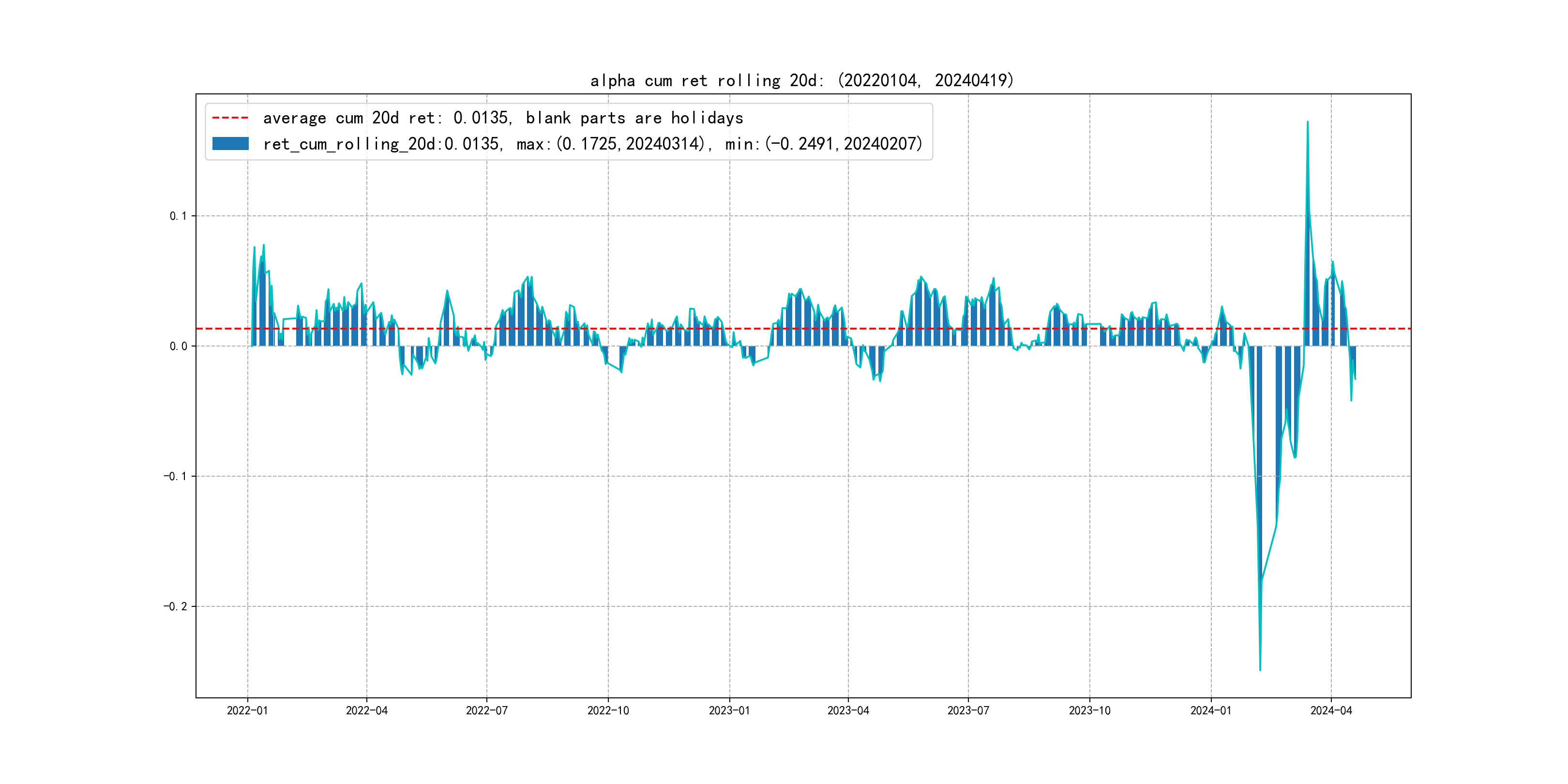Viewport: 1568px width, 784px height.
Task: Click the 2022-07 x-axis label
Action: click(x=486, y=710)
